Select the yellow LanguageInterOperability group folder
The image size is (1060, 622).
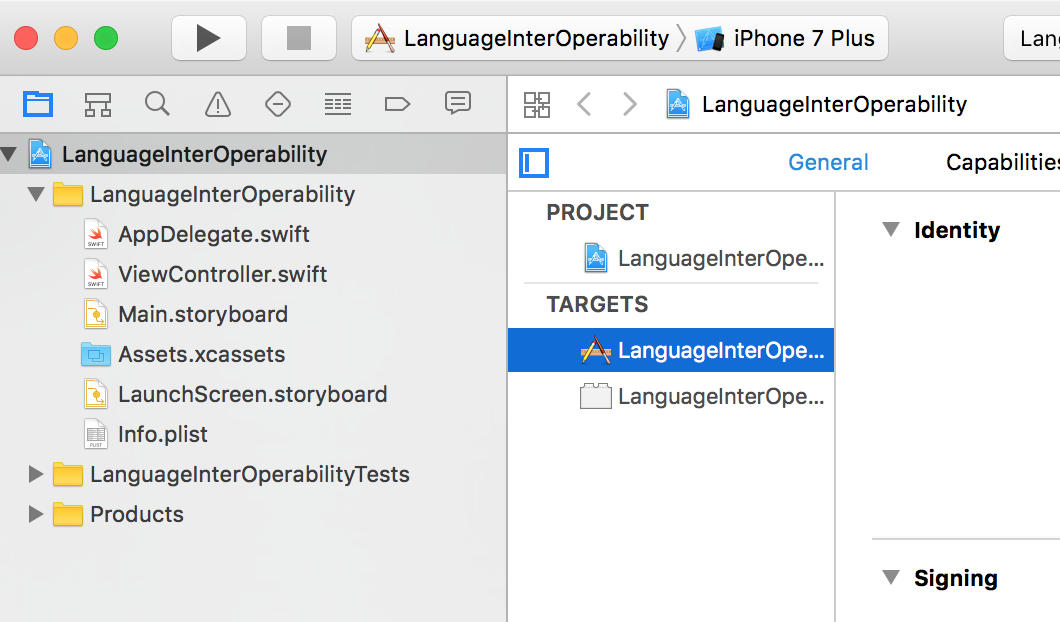[x=254, y=194]
